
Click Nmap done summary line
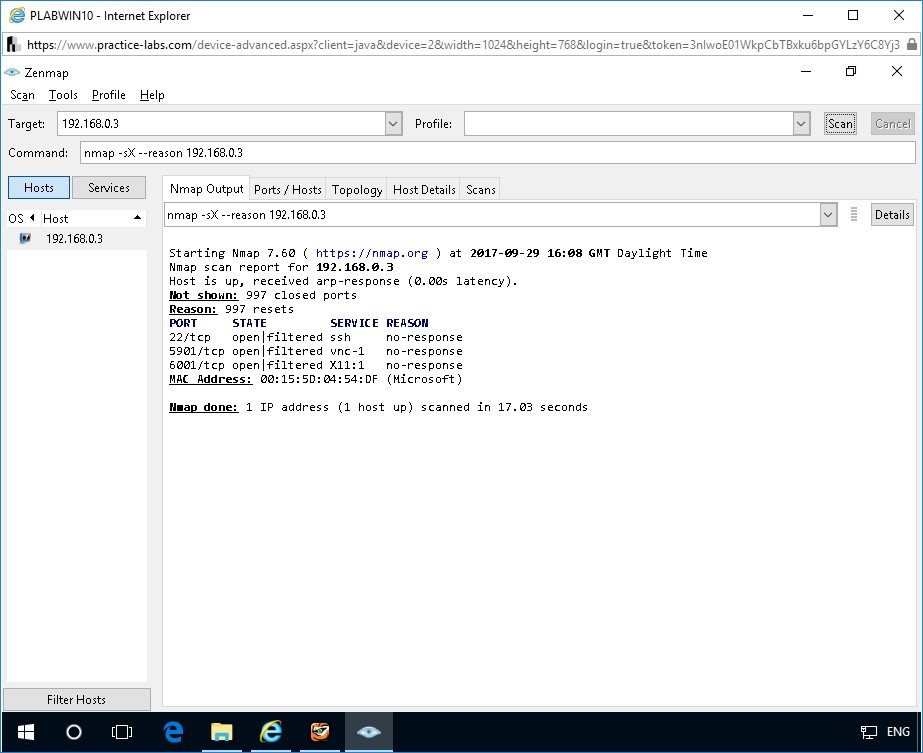[378, 407]
